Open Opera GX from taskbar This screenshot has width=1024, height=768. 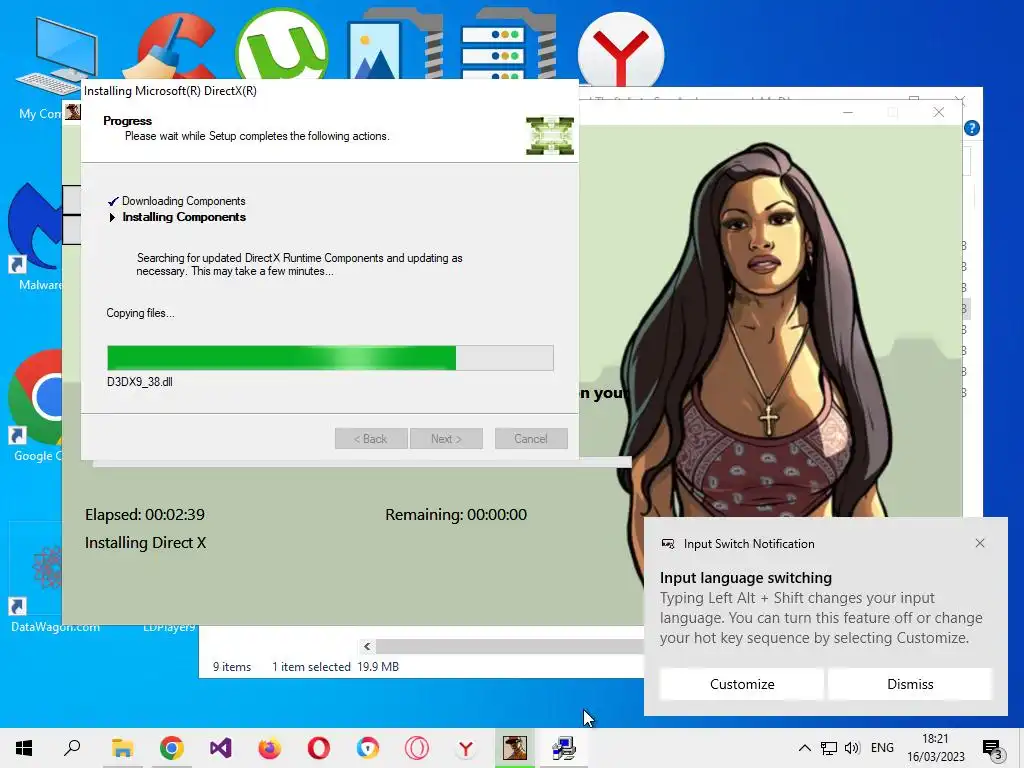coord(417,748)
